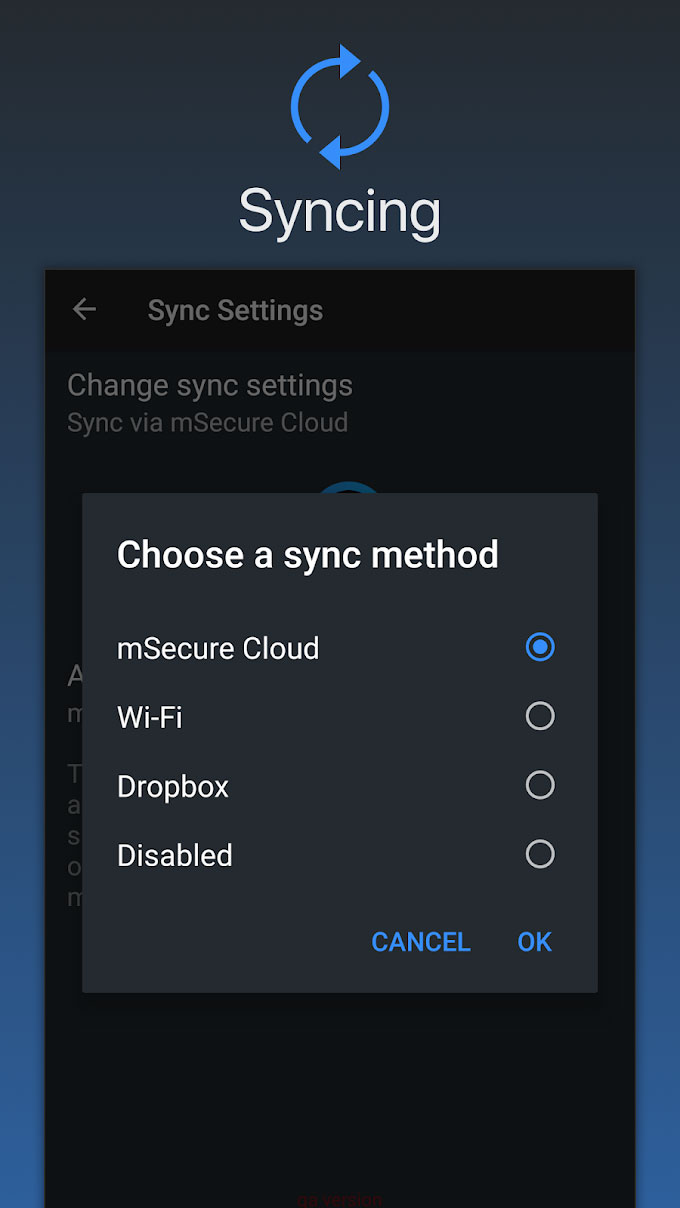Click the large Syncing heading text
Image resolution: width=680 pixels, height=1208 pixels.
point(340,212)
